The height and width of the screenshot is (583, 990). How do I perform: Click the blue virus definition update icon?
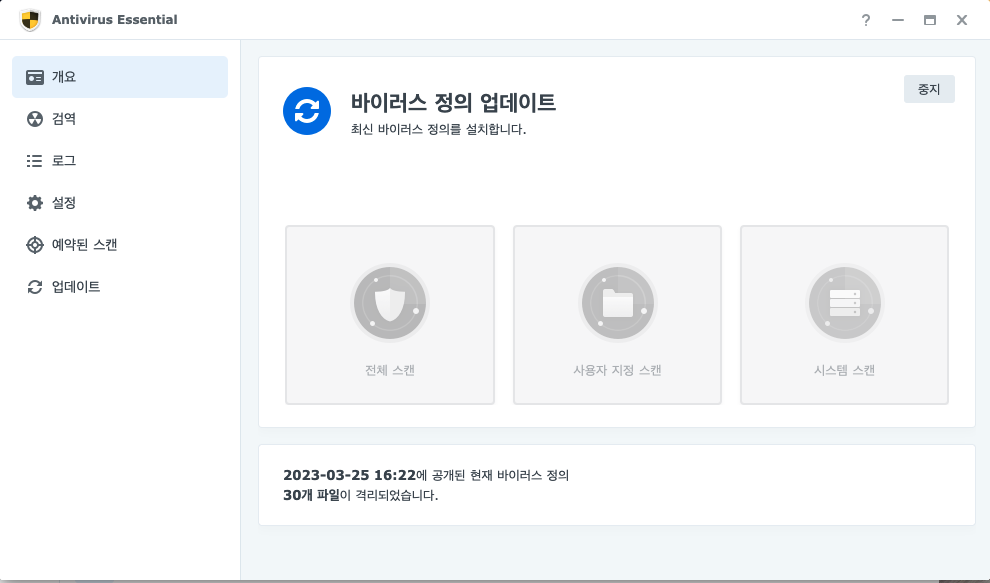click(x=307, y=111)
